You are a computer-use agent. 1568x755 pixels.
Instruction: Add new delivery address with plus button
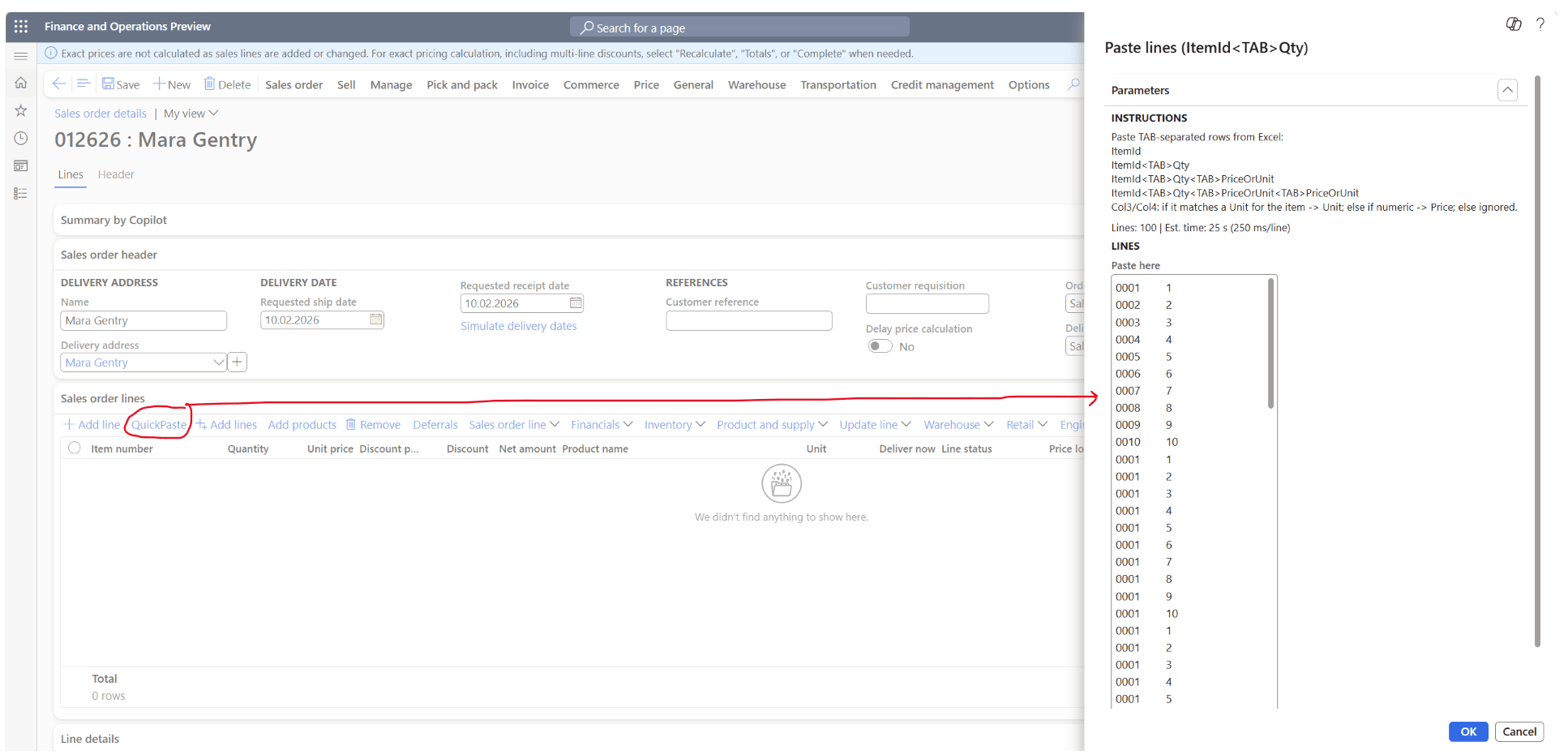[237, 362]
